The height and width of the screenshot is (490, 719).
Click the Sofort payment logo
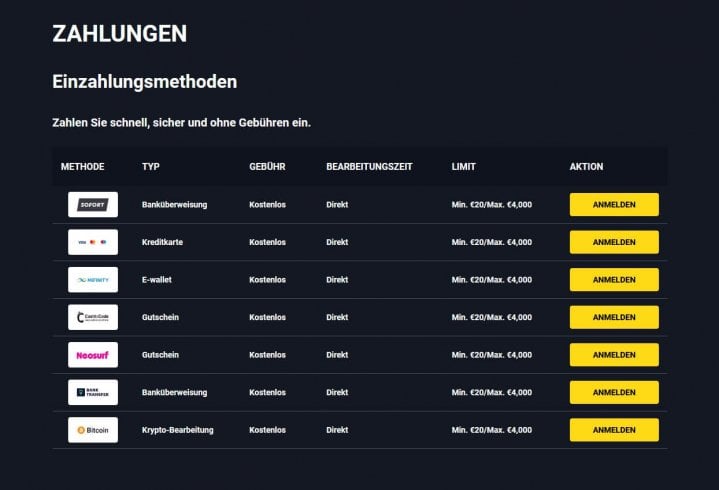pos(93,204)
